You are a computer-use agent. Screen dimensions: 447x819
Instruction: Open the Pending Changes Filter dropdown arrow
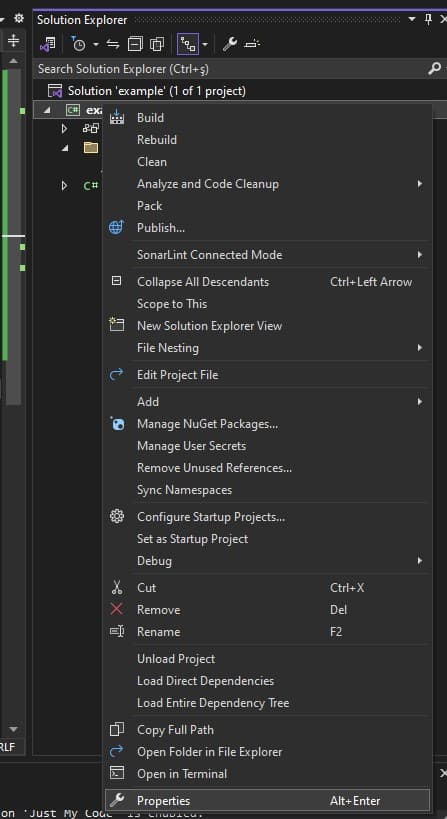coord(96,44)
